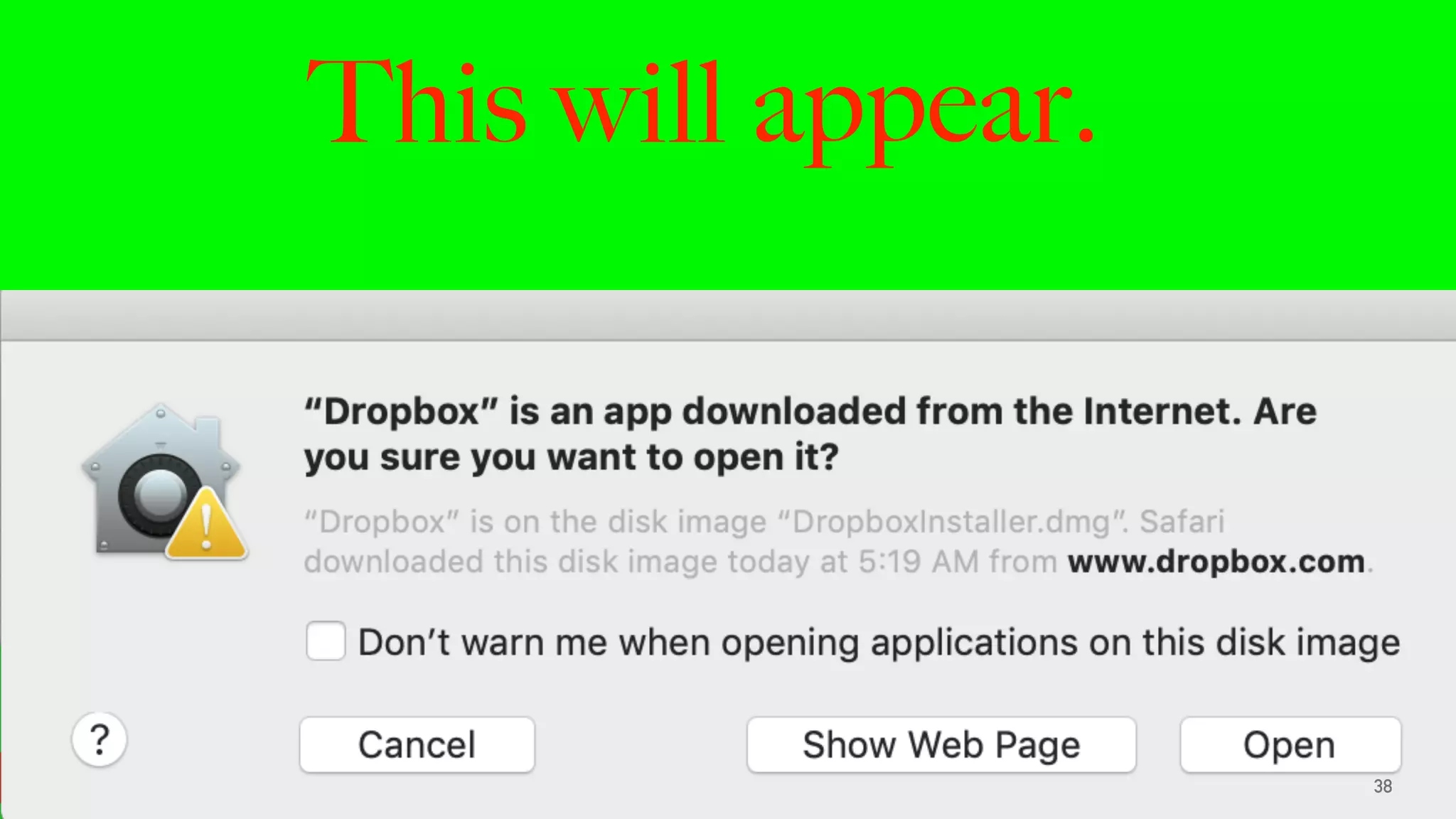Click the DropboxInstaller.dmg file name text
This screenshot has height=819, width=1456.
[951, 523]
